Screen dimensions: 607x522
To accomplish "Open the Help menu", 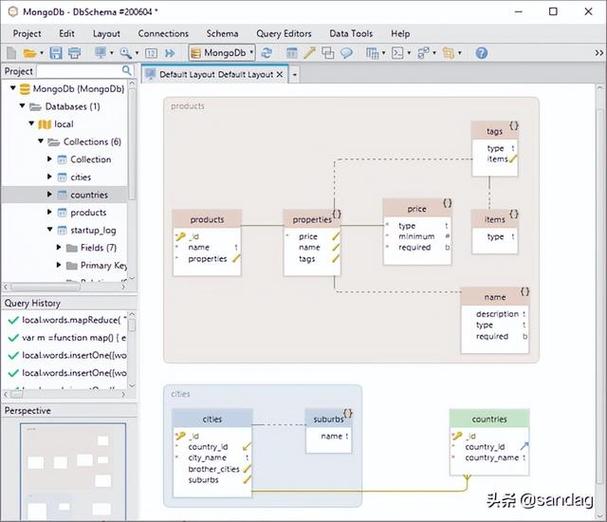I will [400, 34].
